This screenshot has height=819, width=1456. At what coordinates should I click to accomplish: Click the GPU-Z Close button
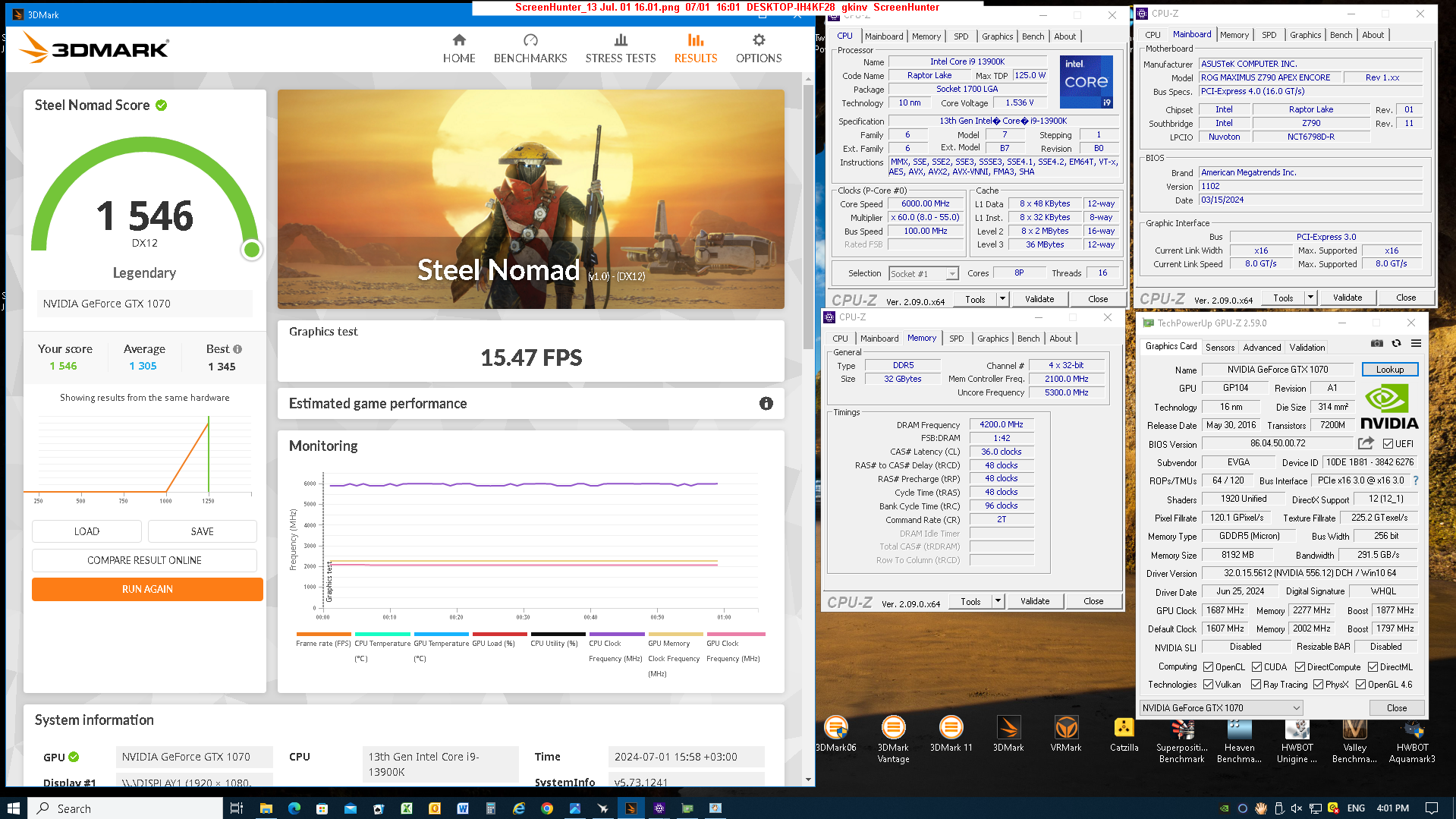[1396, 708]
